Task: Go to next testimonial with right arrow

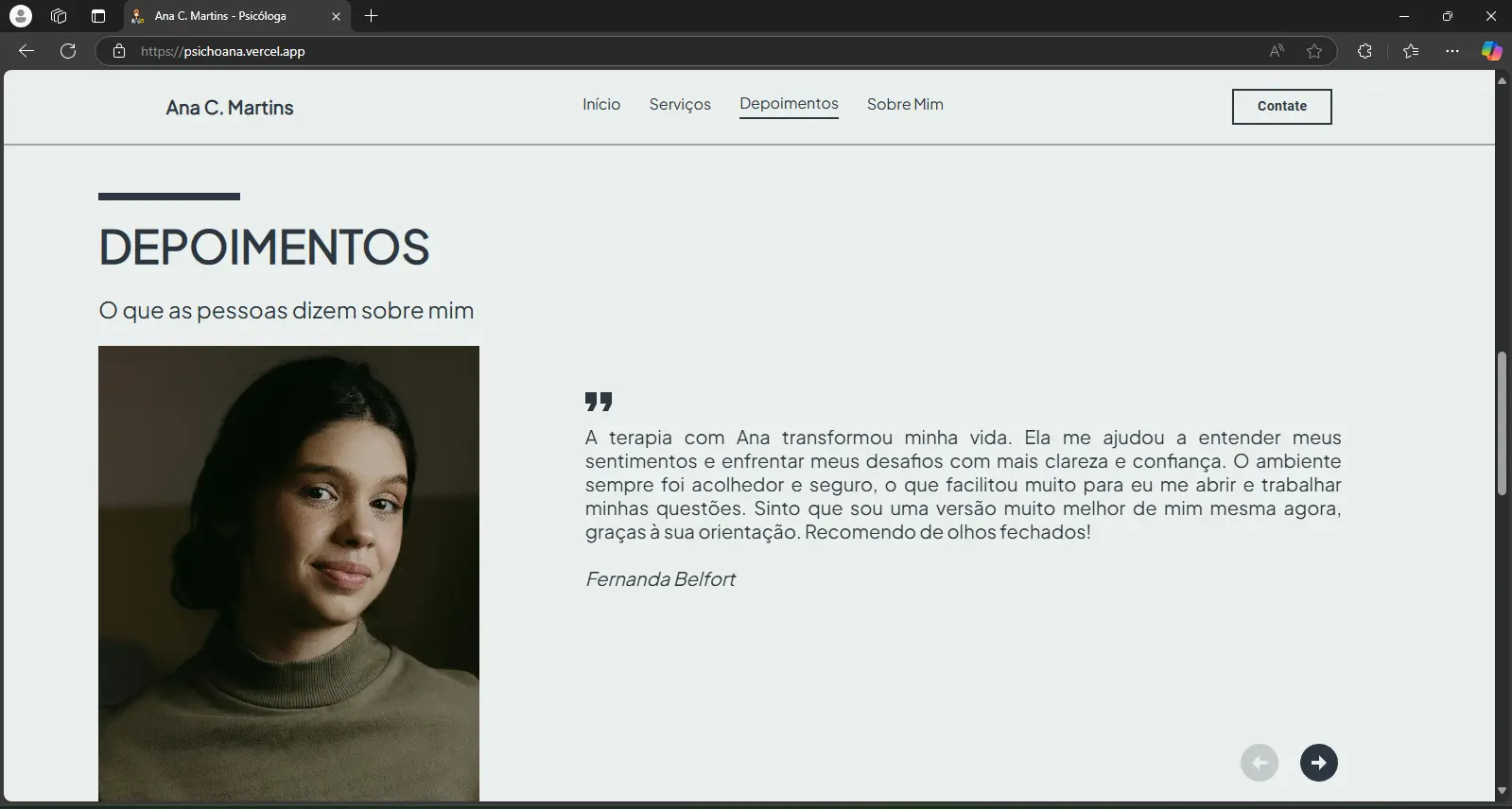Action: click(1318, 763)
